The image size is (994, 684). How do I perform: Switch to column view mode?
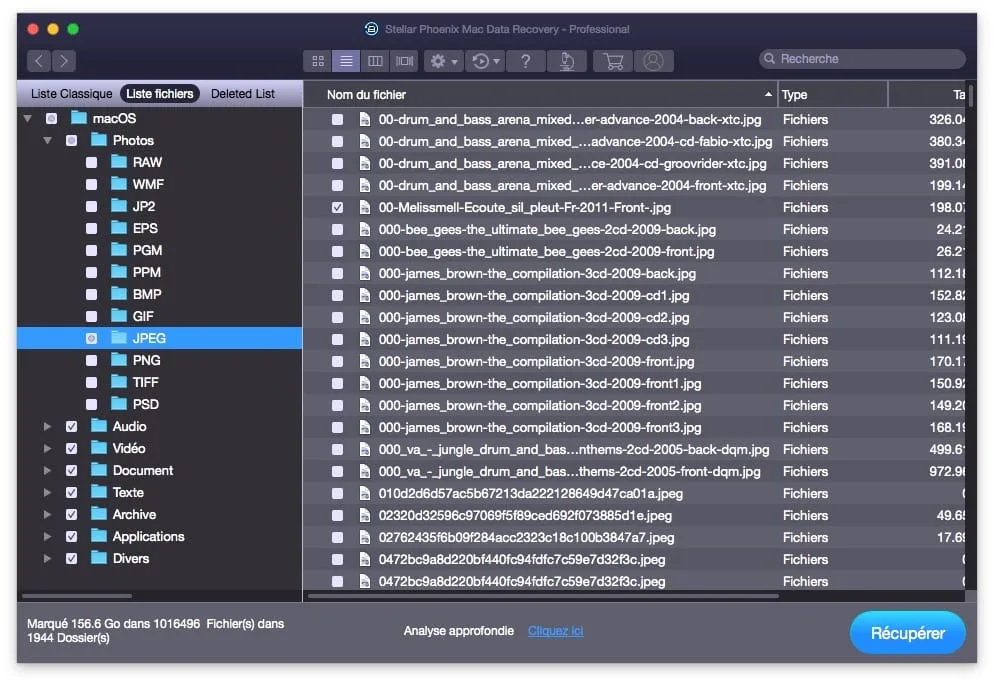pos(375,61)
